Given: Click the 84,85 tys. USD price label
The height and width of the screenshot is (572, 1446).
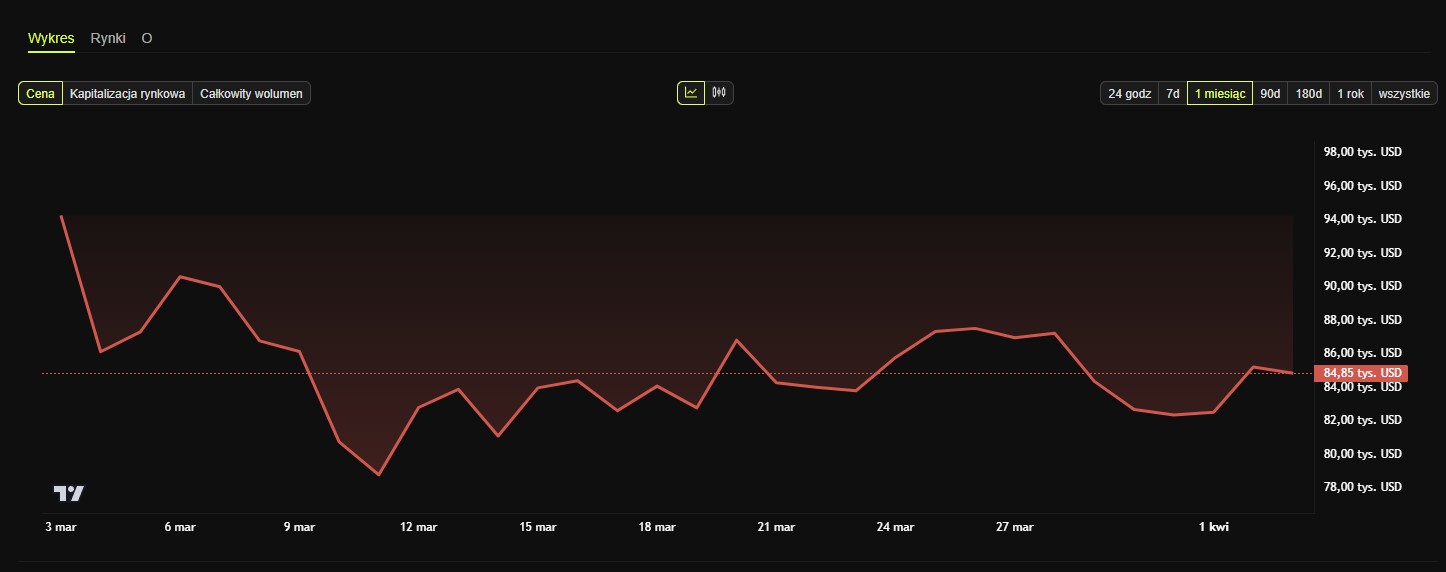Looking at the screenshot, I should point(1361,373).
